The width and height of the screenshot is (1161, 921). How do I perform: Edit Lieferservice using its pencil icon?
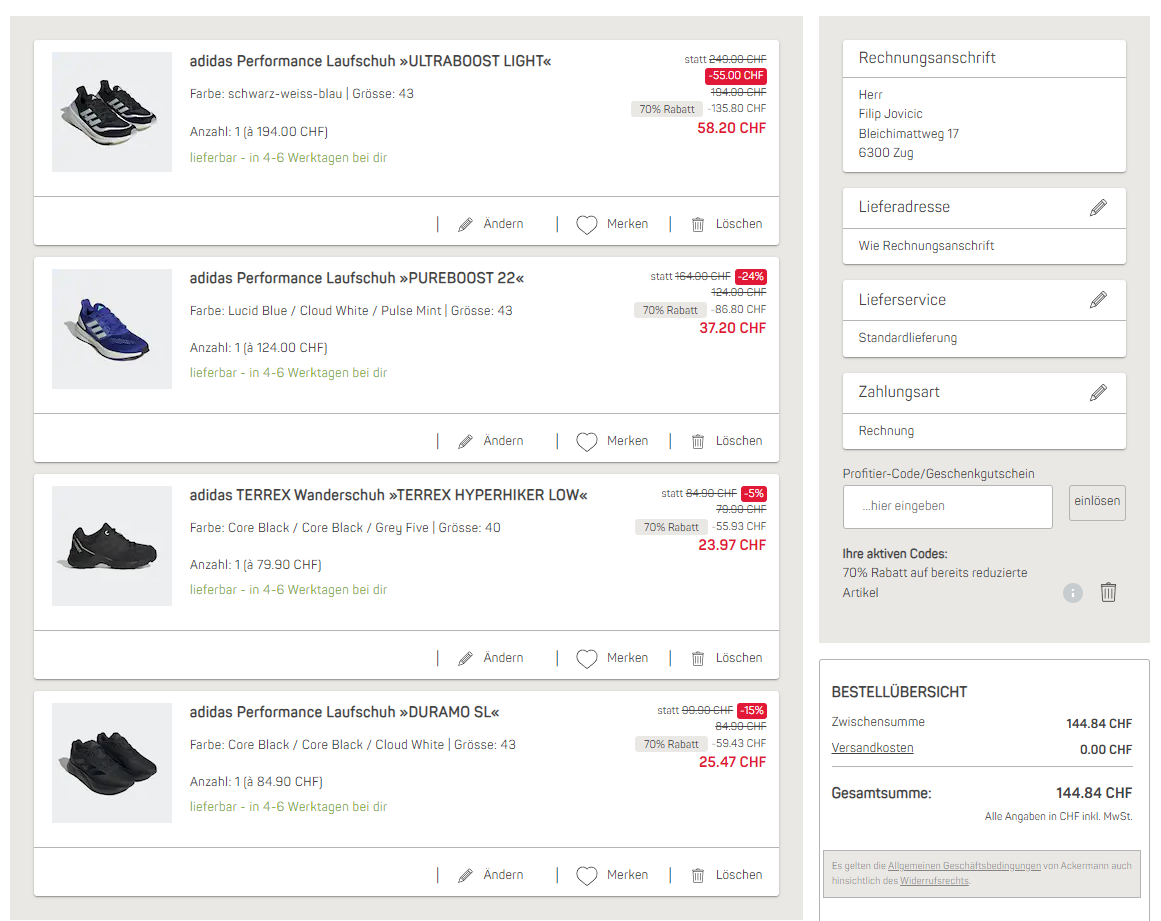click(1098, 300)
